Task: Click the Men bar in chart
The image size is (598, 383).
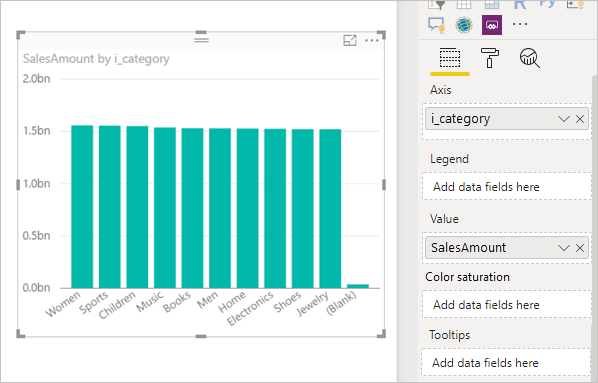Action: click(x=220, y=208)
